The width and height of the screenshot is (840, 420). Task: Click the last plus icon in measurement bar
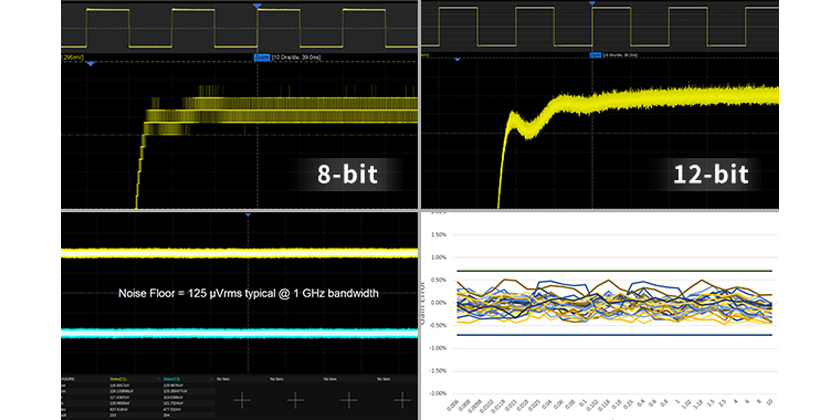402,398
